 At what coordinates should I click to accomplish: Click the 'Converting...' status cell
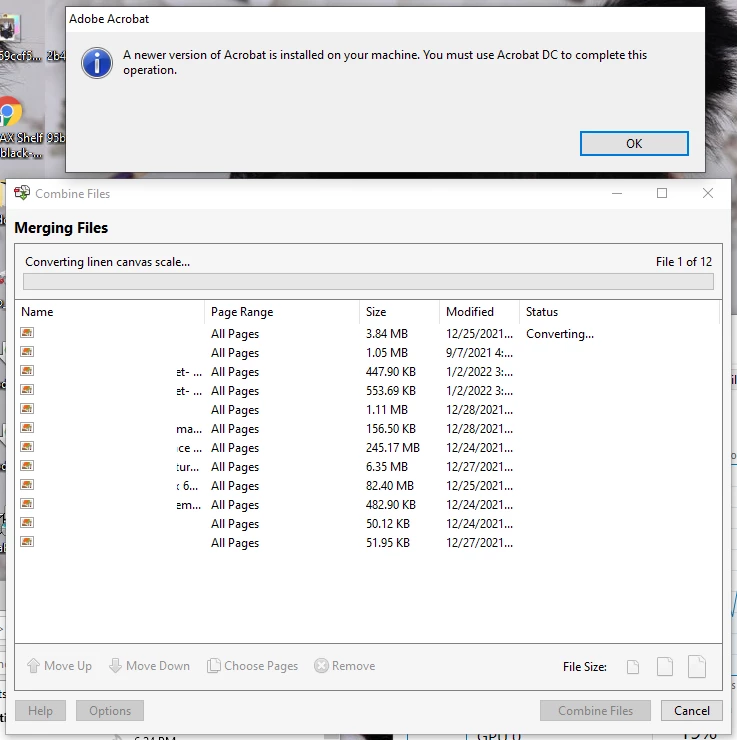click(x=560, y=334)
